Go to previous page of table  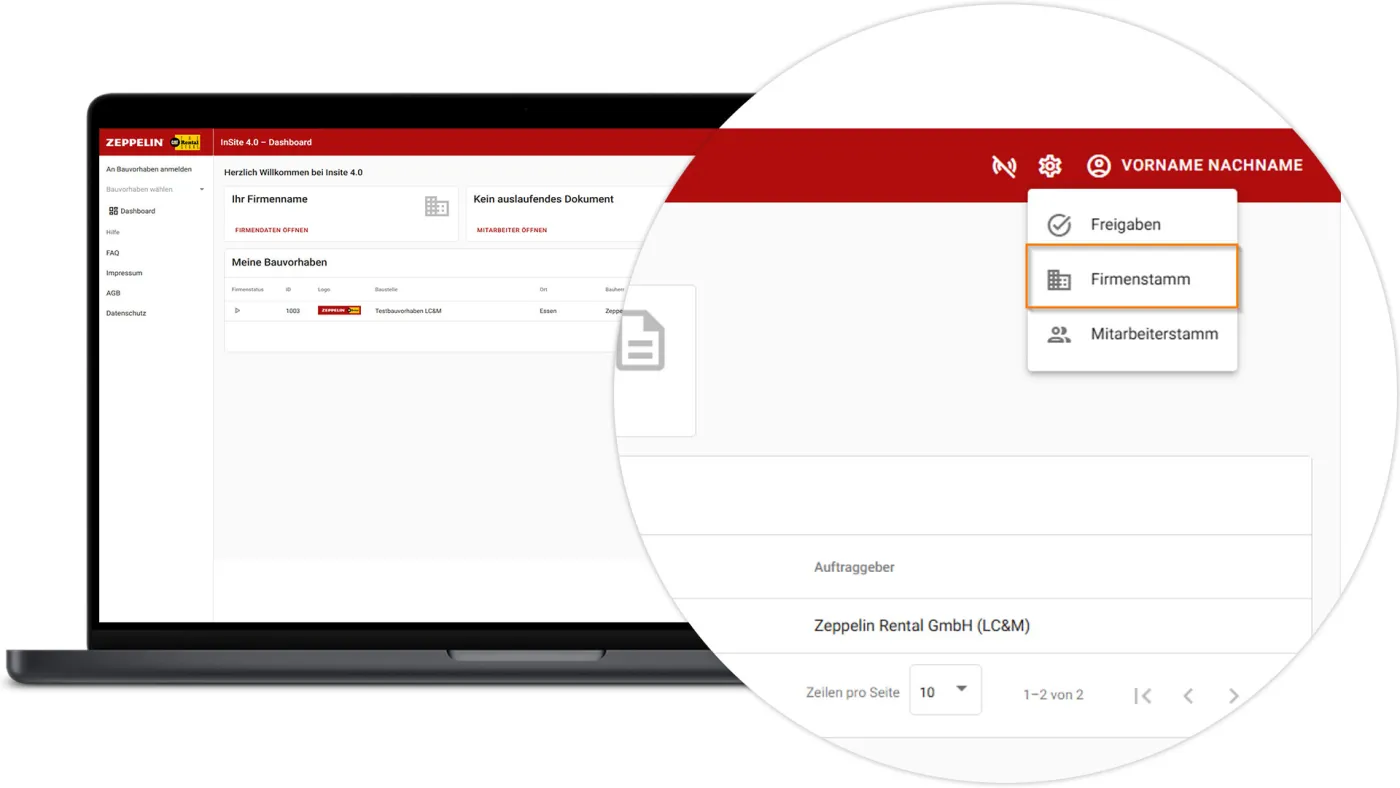pyautogui.click(x=1188, y=696)
